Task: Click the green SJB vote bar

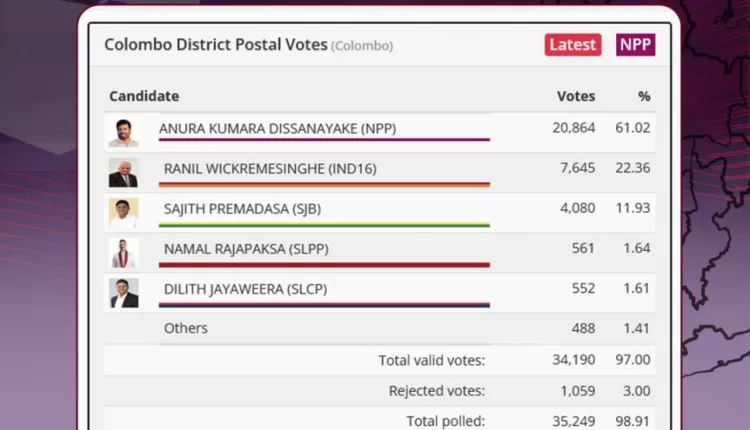Action: click(326, 225)
